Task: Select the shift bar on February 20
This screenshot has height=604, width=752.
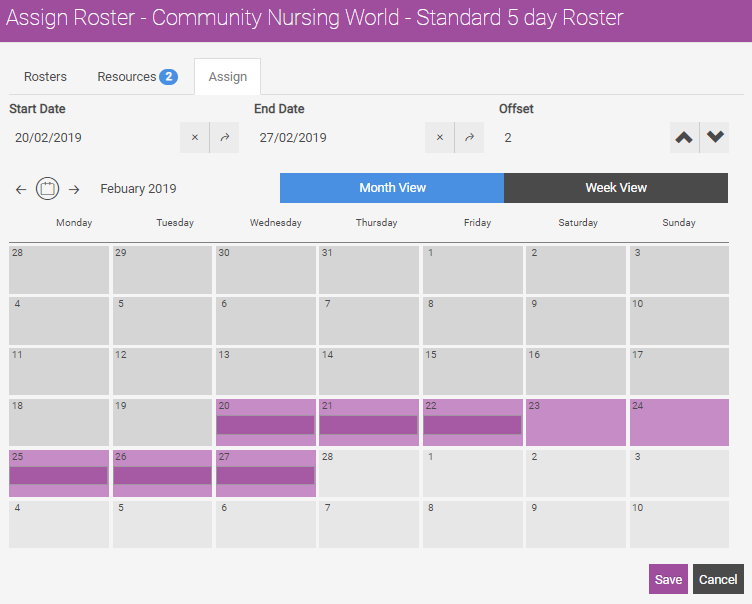Action: pos(265,425)
